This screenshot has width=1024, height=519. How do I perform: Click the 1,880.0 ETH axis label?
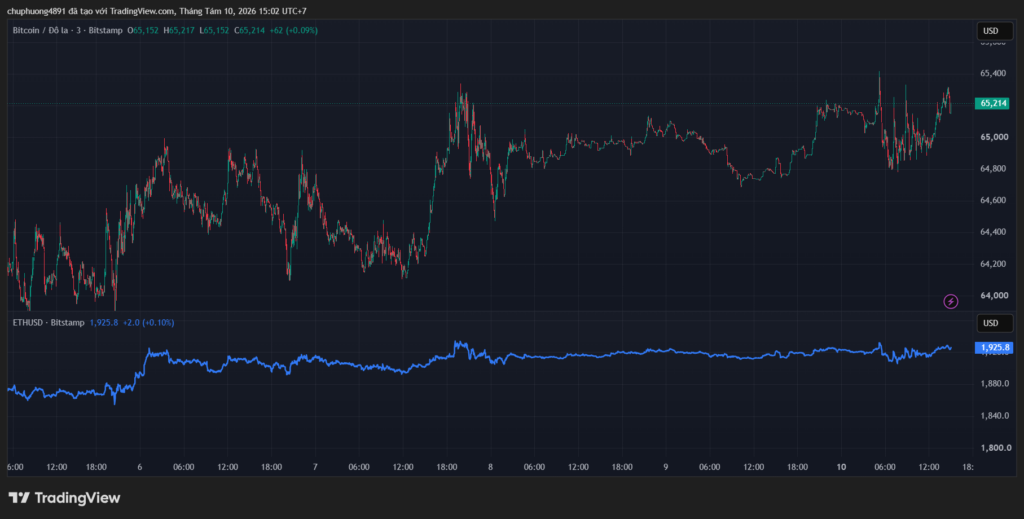995,384
